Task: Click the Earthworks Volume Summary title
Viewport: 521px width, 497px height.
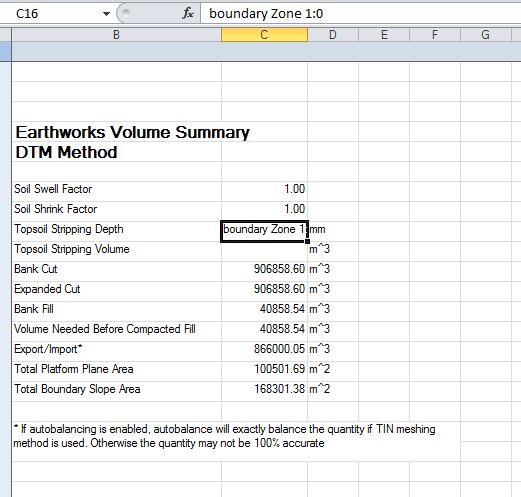Action: click(x=132, y=132)
